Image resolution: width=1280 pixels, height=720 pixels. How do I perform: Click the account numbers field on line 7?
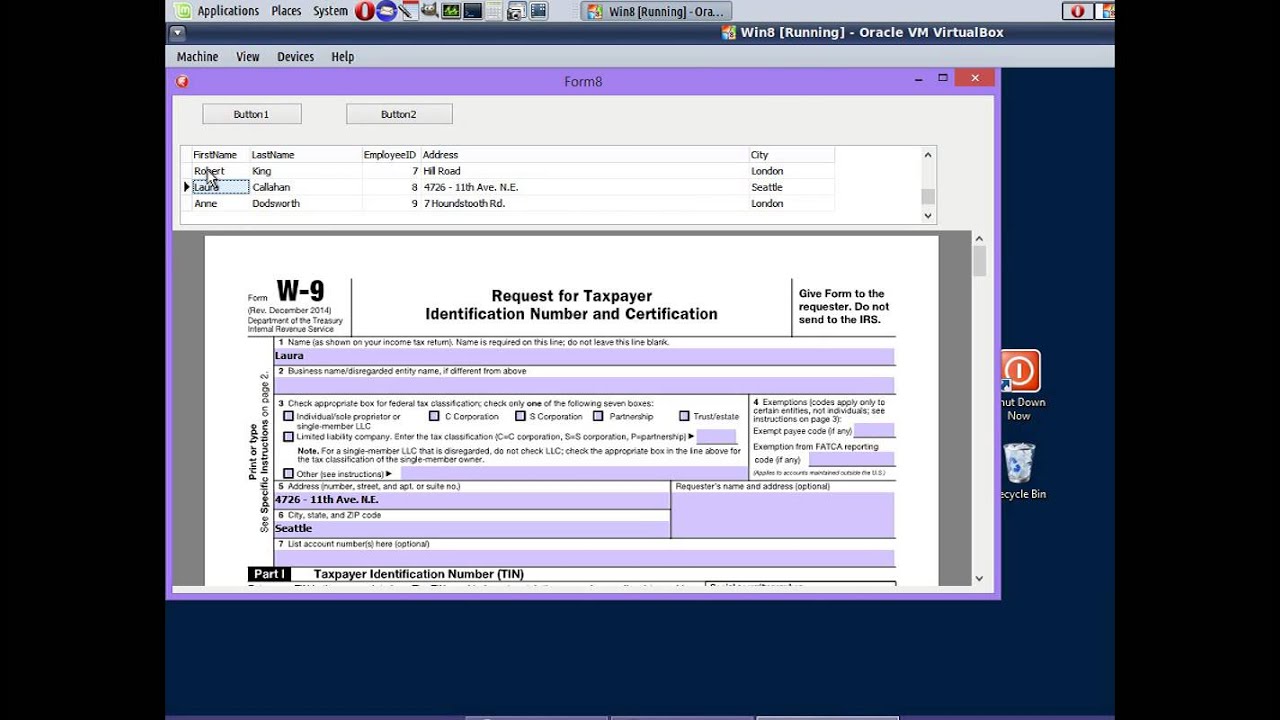584,558
